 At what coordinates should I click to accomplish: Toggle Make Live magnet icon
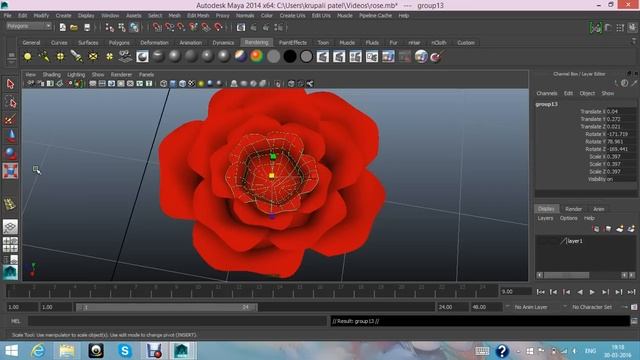coord(218,27)
